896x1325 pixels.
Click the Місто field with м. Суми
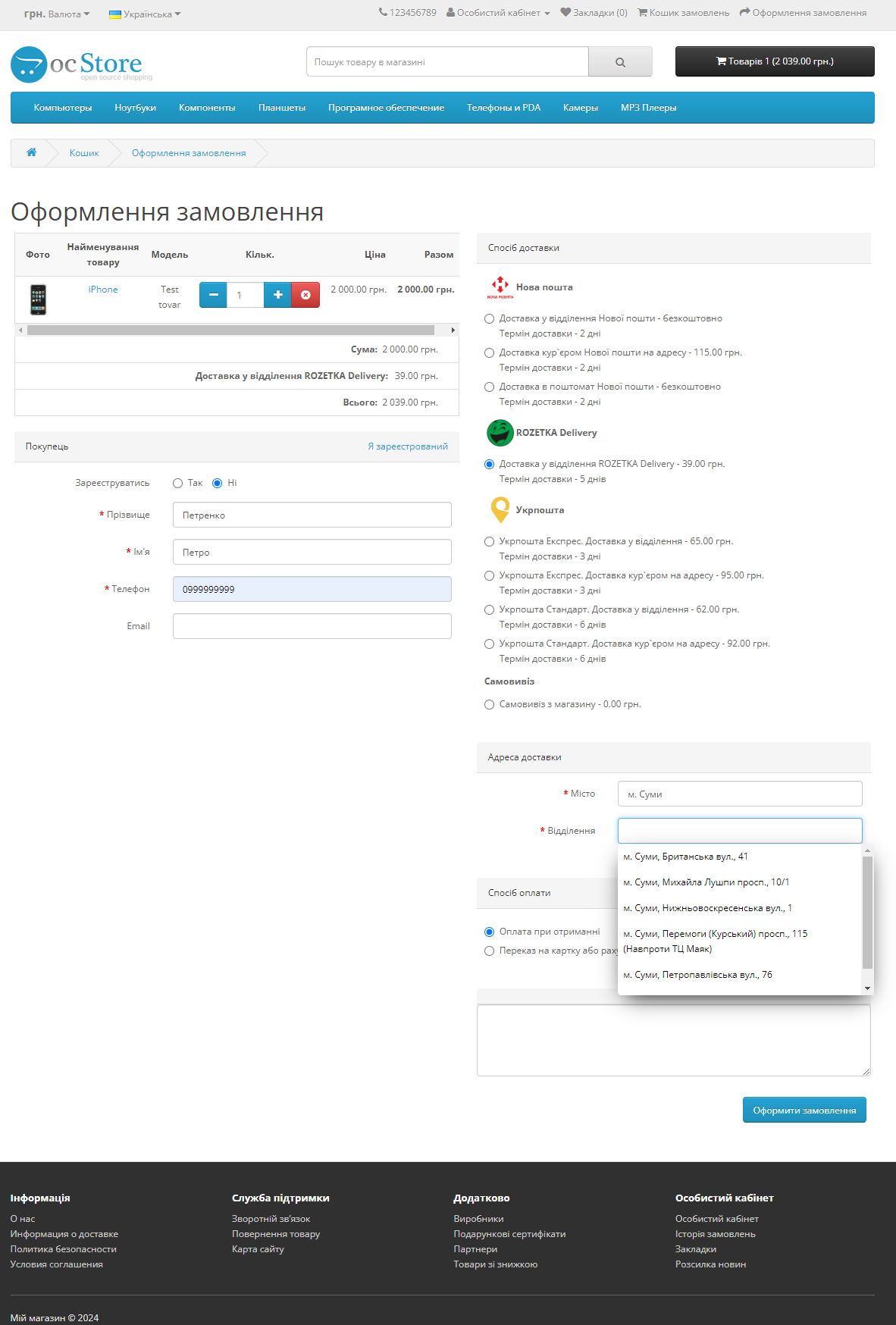[740, 794]
